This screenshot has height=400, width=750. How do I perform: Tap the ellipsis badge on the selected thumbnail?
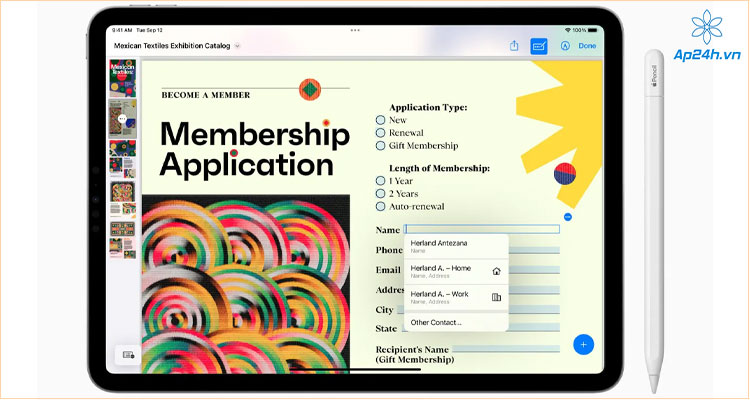(x=122, y=119)
